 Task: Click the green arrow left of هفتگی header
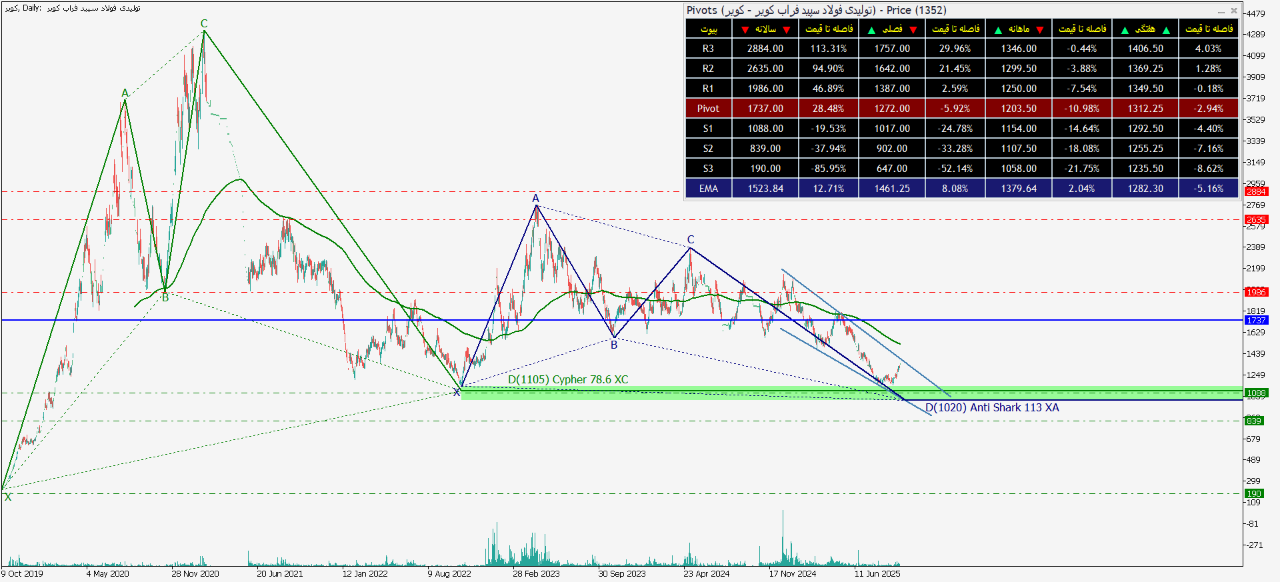pos(1125,29)
